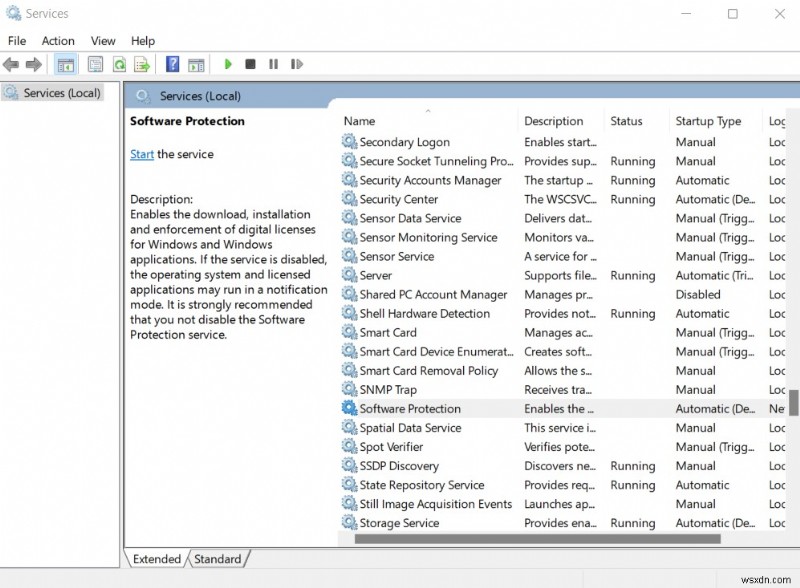This screenshot has height=588, width=800.
Task: Open the Action menu
Action: [58, 41]
